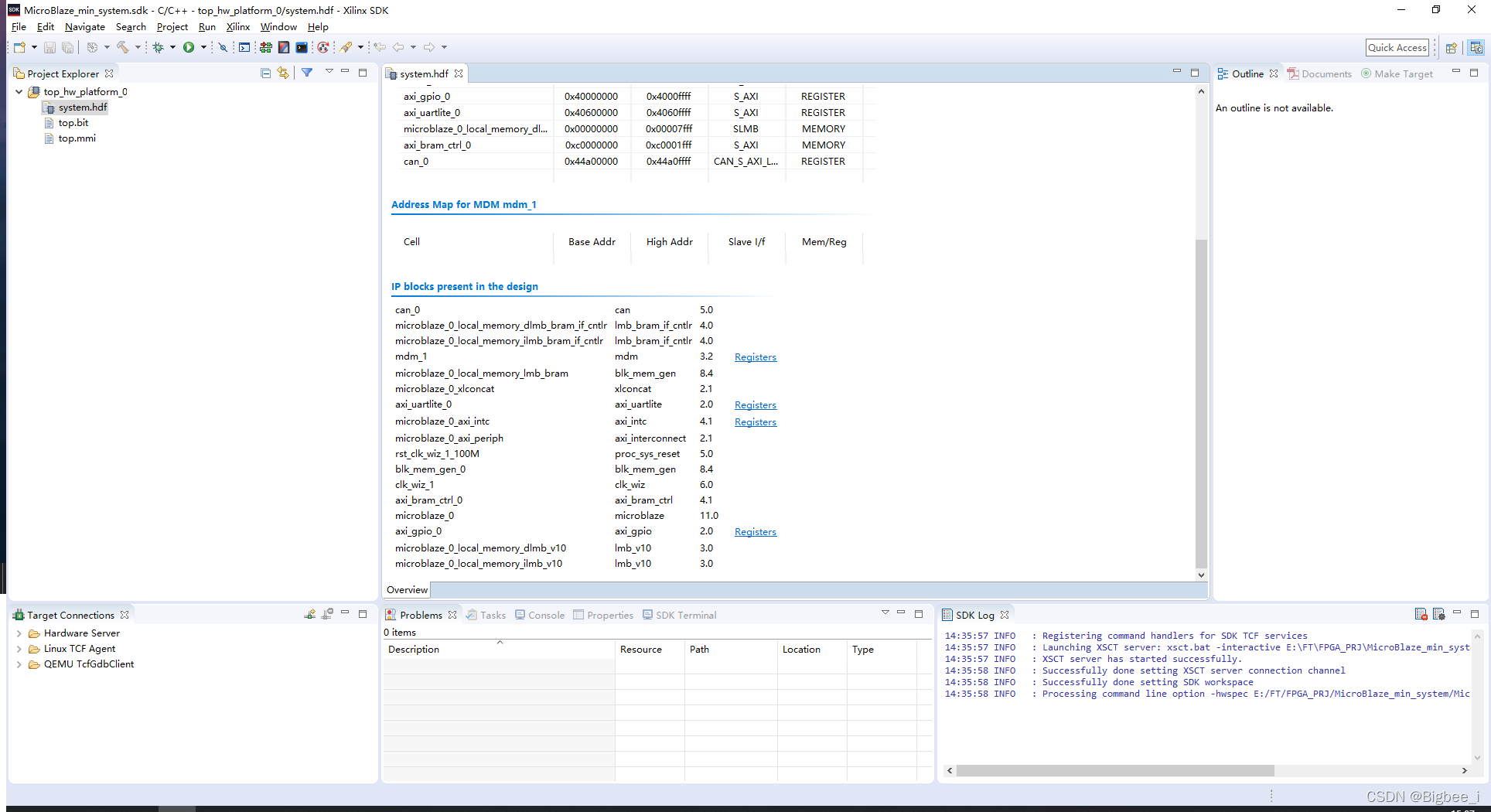Click the Quick Access input field
Image resolution: width=1491 pixels, height=812 pixels.
(1397, 47)
